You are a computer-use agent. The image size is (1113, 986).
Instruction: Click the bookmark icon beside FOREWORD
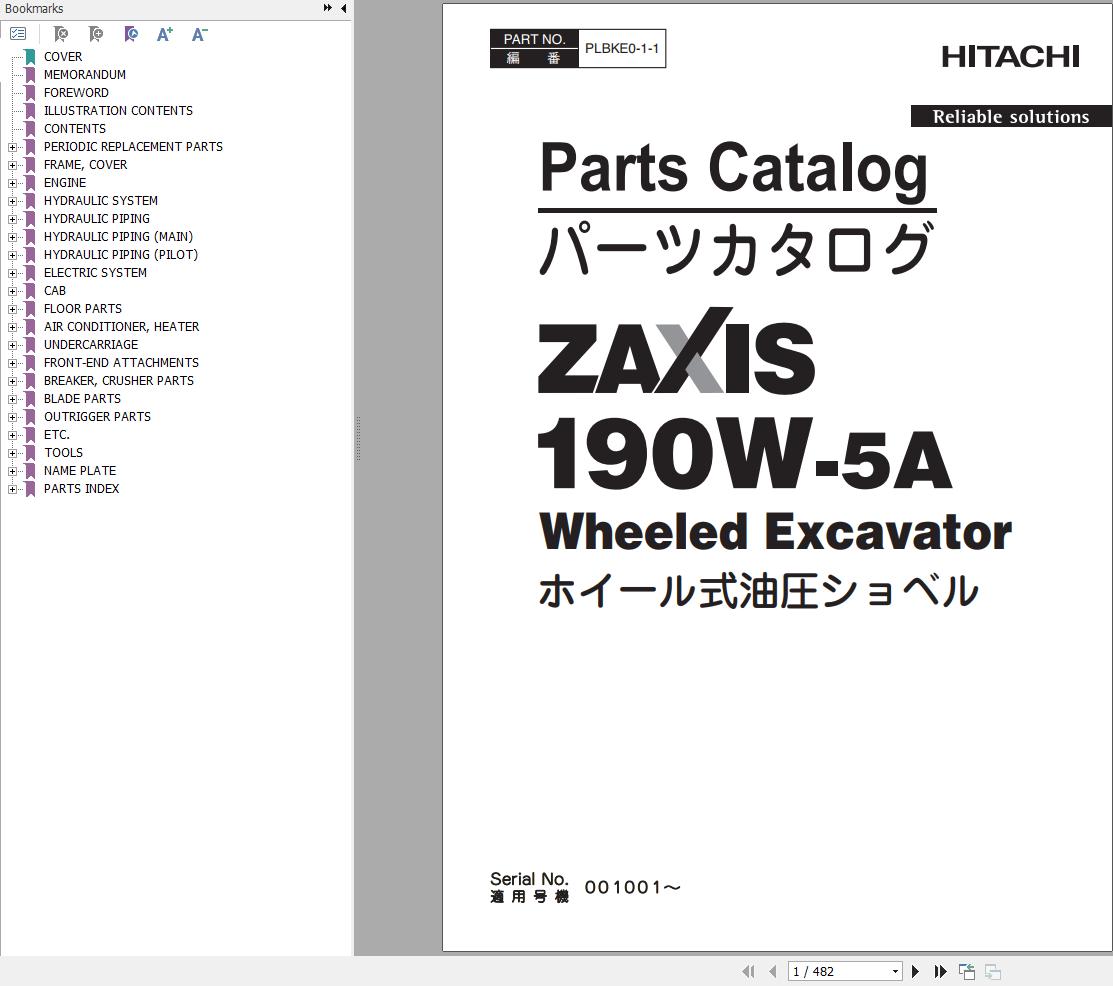point(30,93)
